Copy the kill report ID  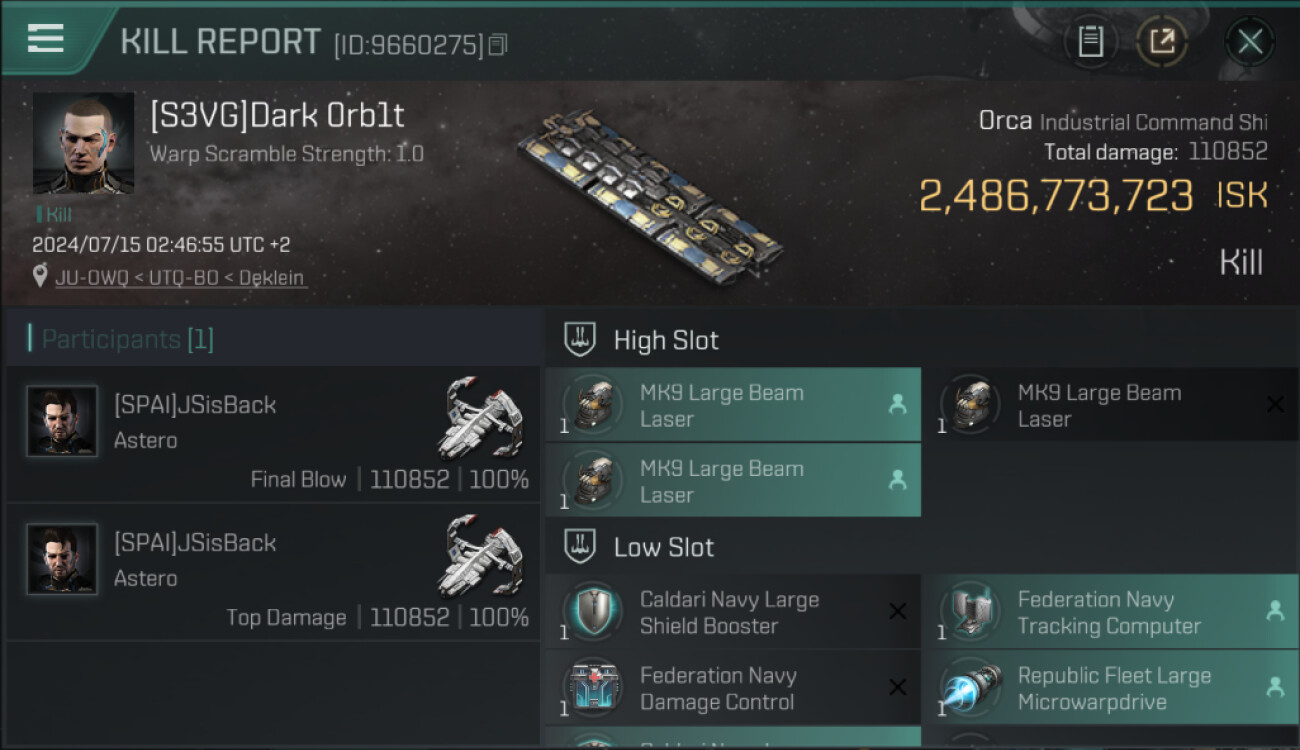498,44
